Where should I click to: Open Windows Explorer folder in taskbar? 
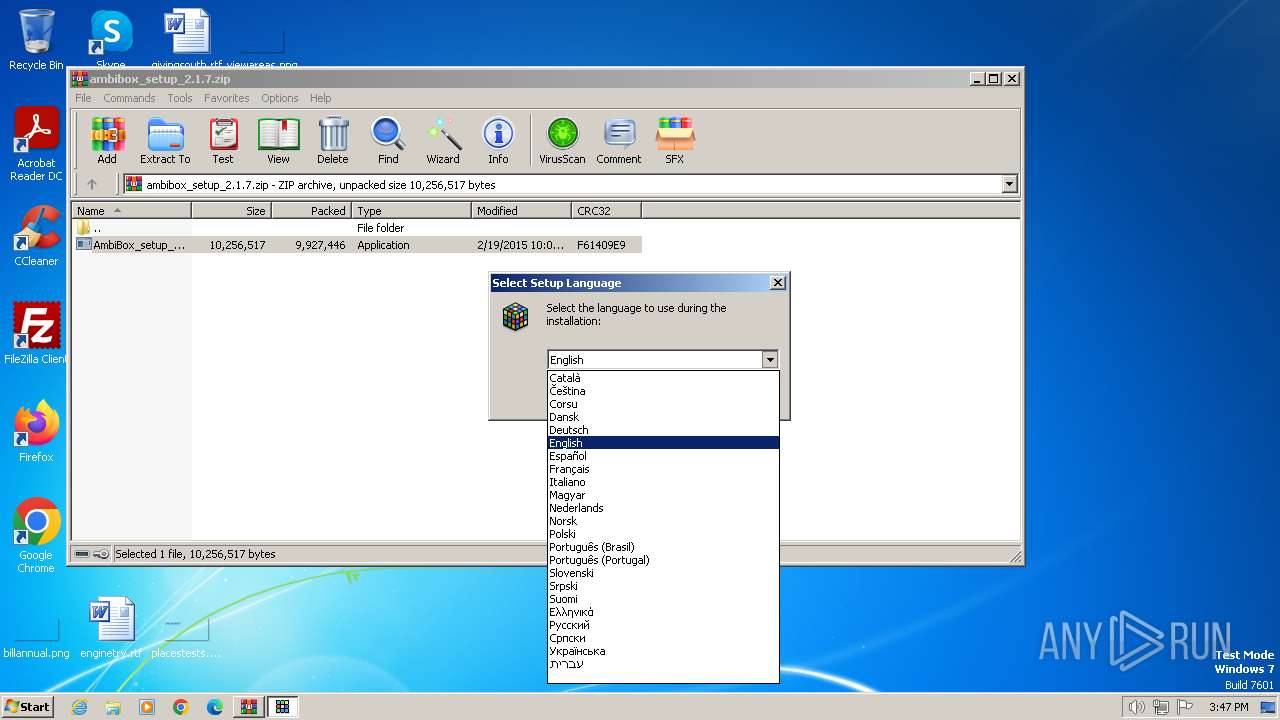[113, 707]
